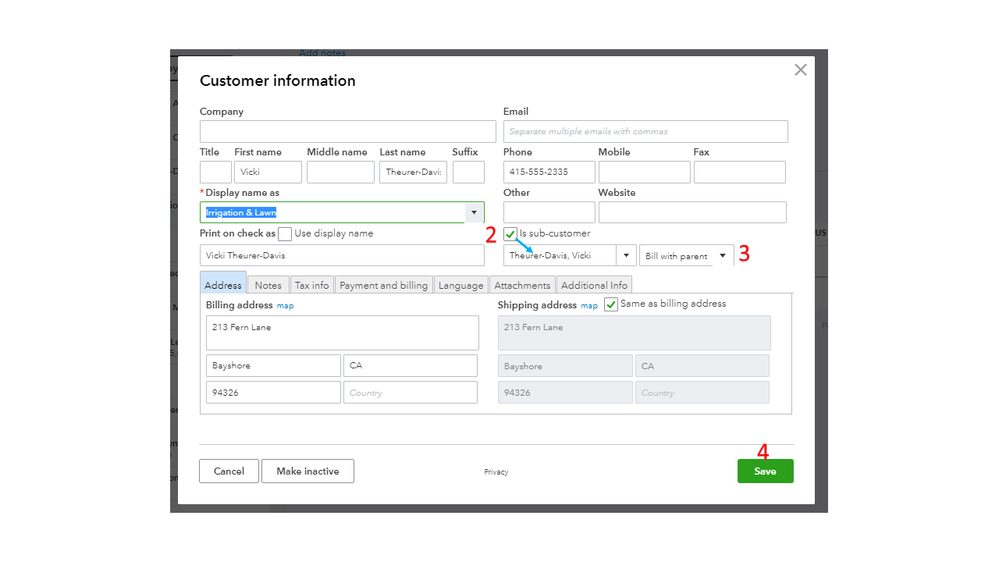The image size is (999, 562).
Task: Click the Last name field
Action: pos(413,172)
